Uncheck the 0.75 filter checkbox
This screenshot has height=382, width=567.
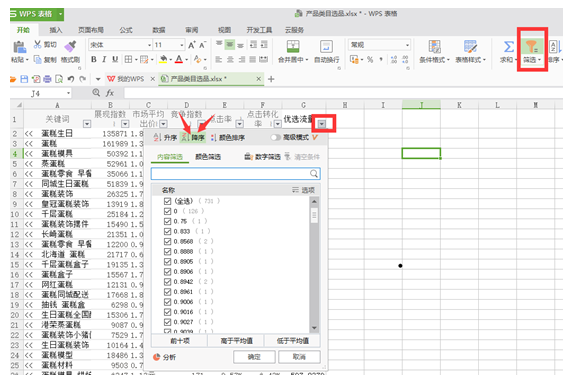tap(167, 221)
